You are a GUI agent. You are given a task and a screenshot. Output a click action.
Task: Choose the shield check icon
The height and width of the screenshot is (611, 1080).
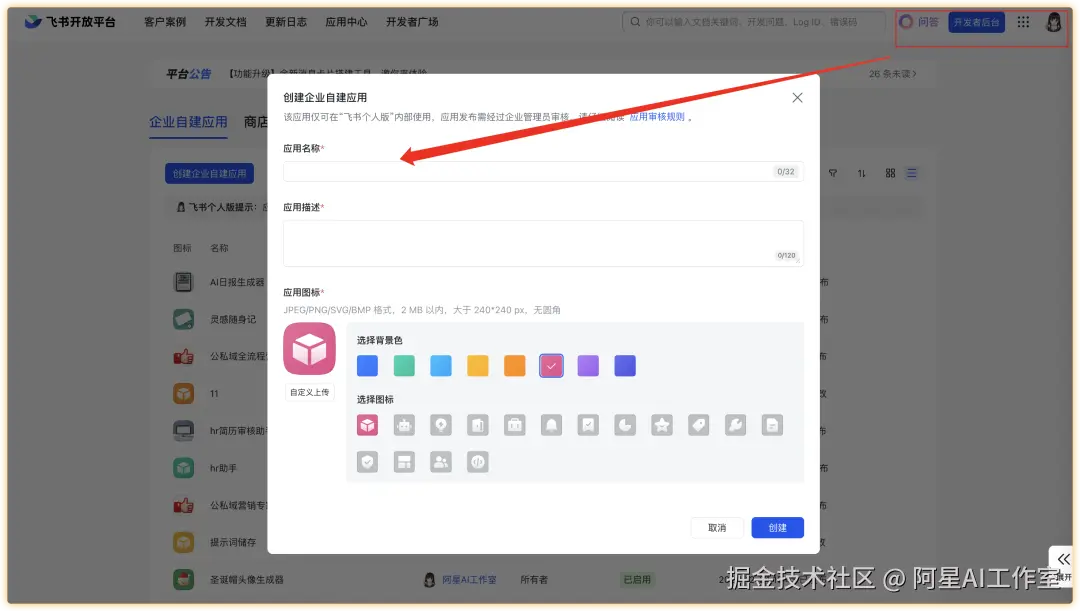click(368, 461)
